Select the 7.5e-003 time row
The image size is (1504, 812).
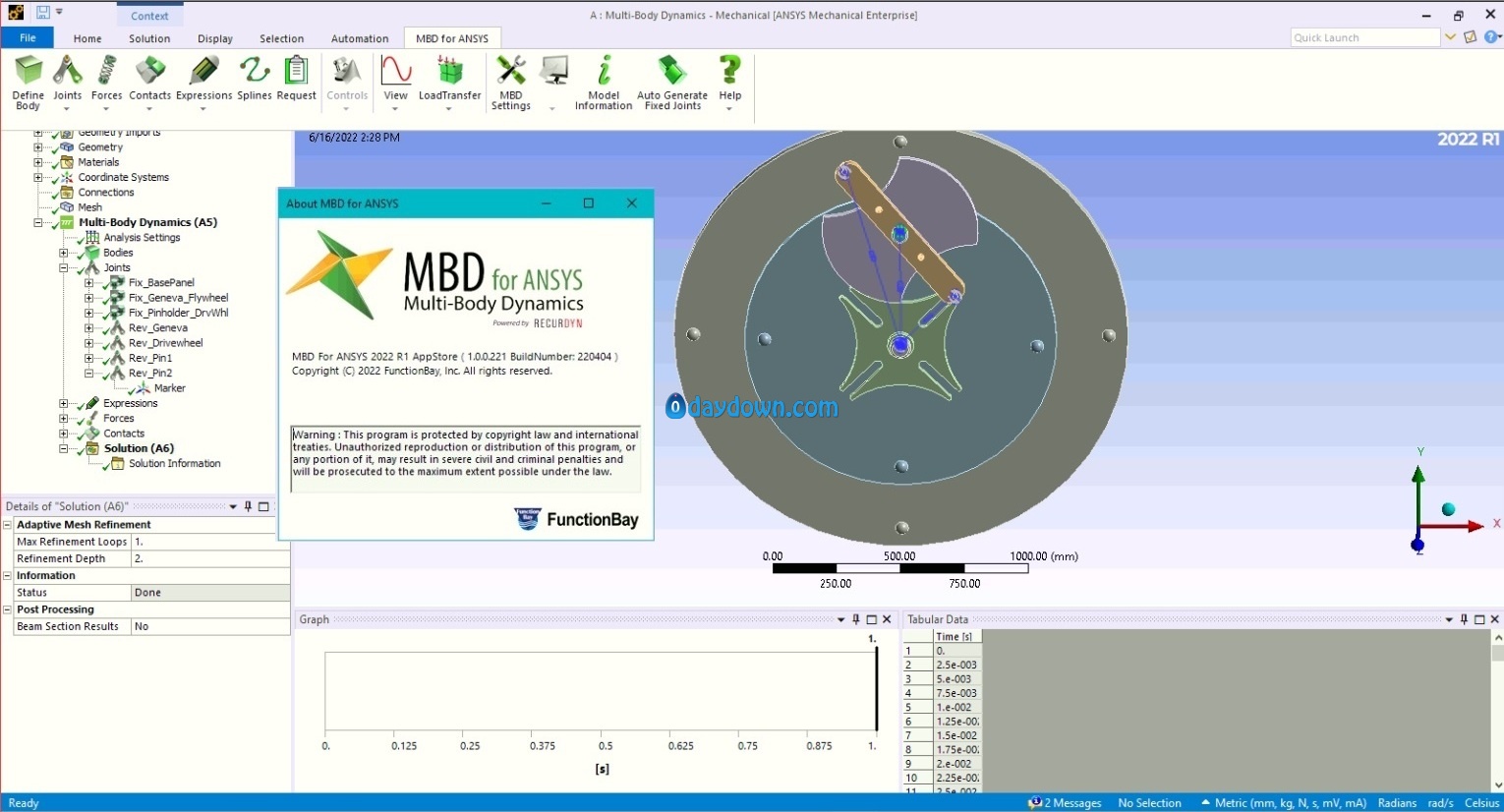pyautogui.click(x=956, y=693)
